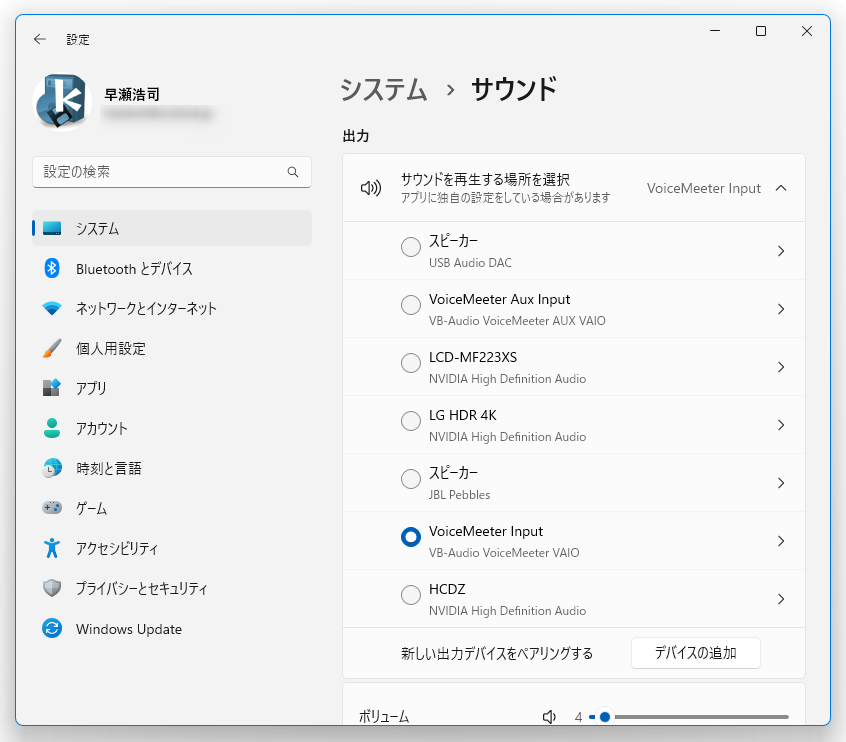
Task: Open システム settings category
Action: (x=172, y=228)
